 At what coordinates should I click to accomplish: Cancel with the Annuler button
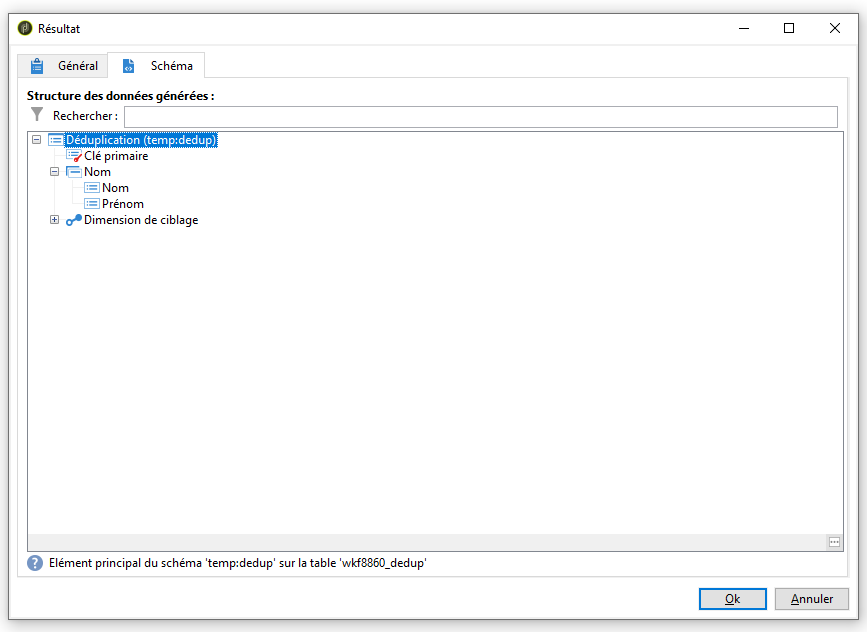coord(812,599)
